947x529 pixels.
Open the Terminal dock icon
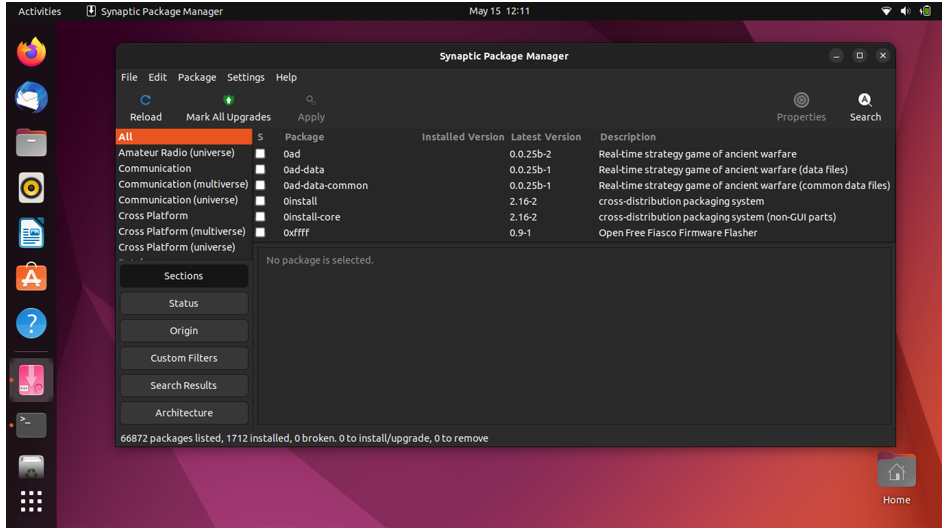[31, 425]
